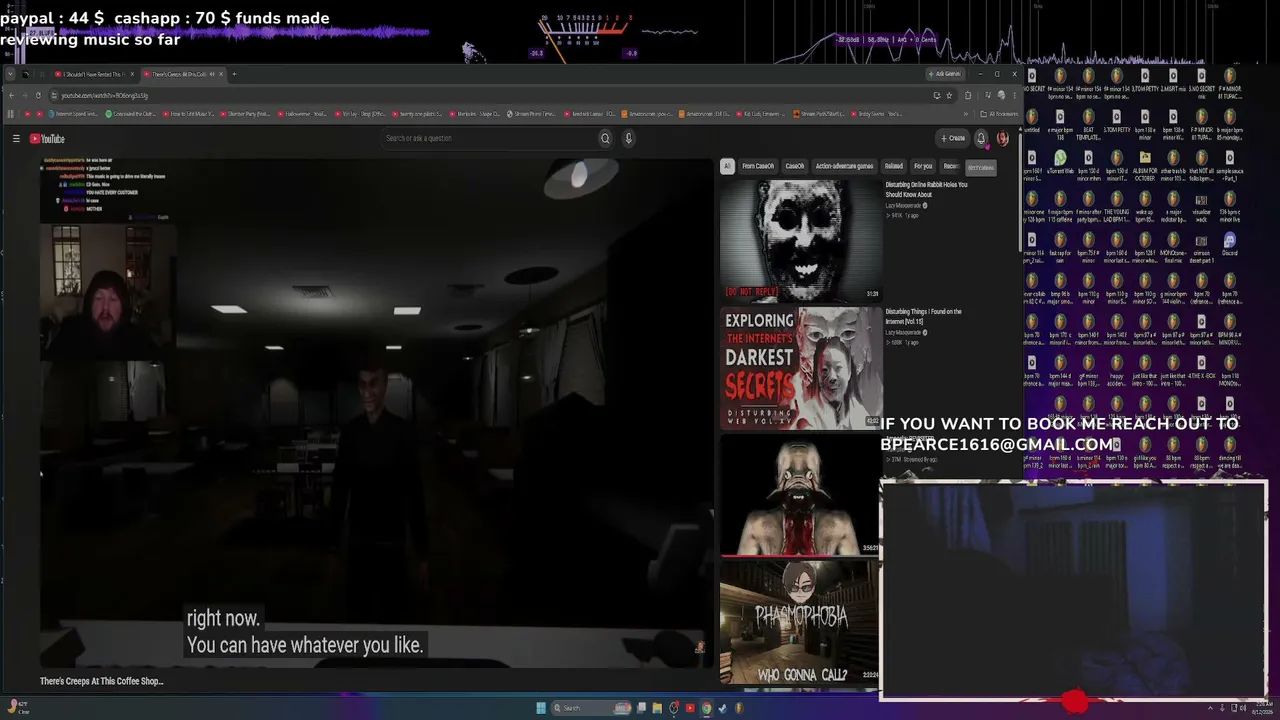Focus the youtube.com address bar
This screenshot has height=720, width=1280.
(490, 95)
